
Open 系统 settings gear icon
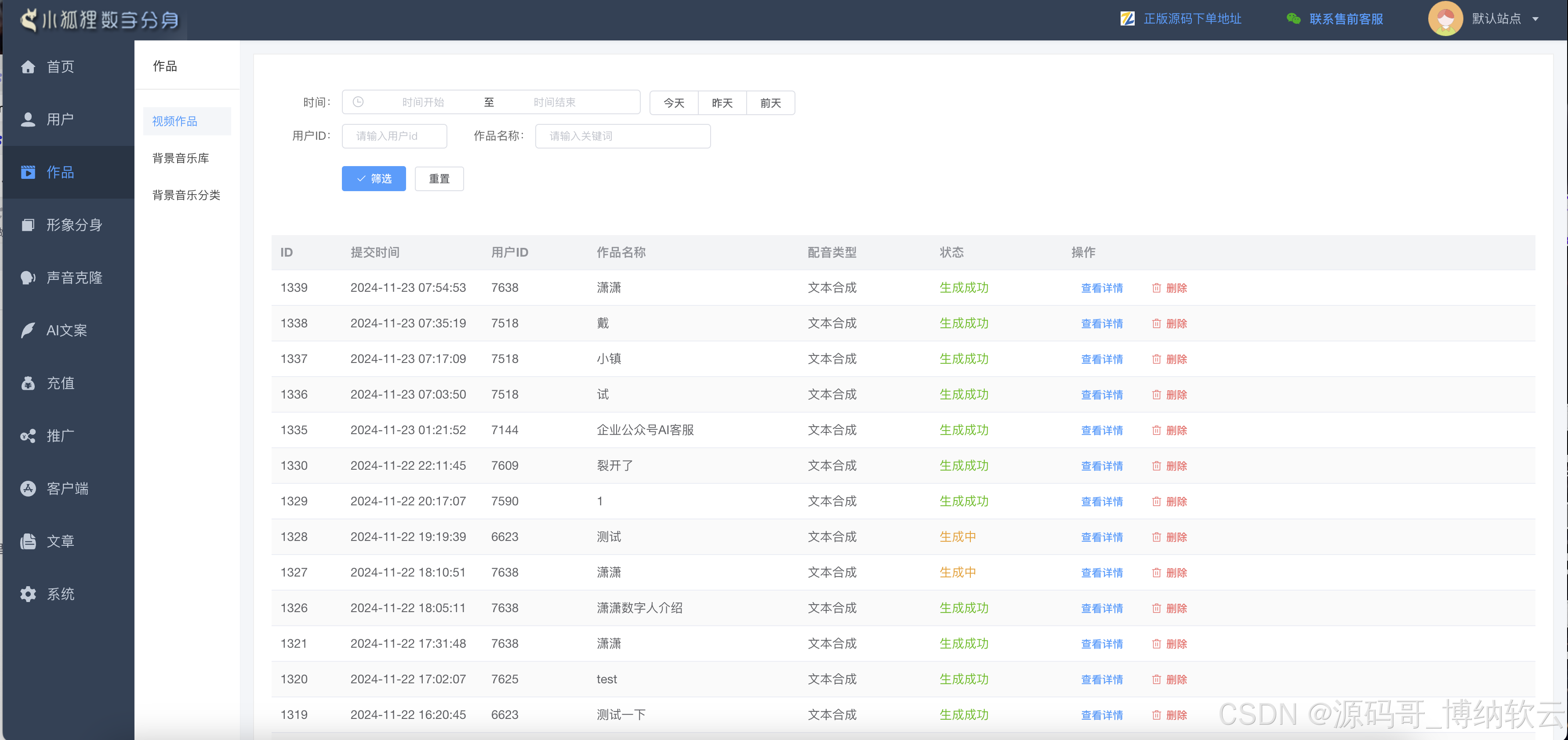[28, 594]
